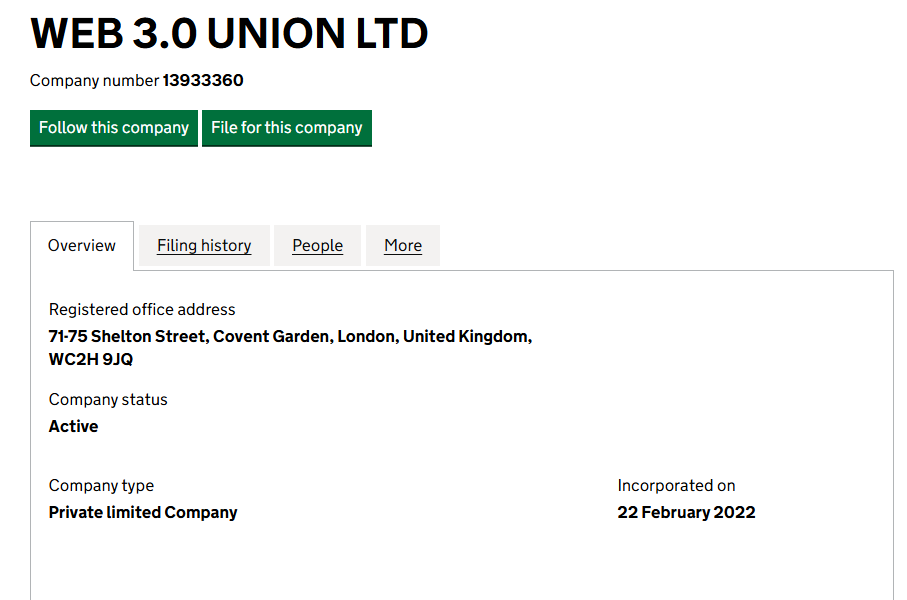The height and width of the screenshot is (600, 907).
Task: Click the 22 February 2022 date
Action: 686,513
